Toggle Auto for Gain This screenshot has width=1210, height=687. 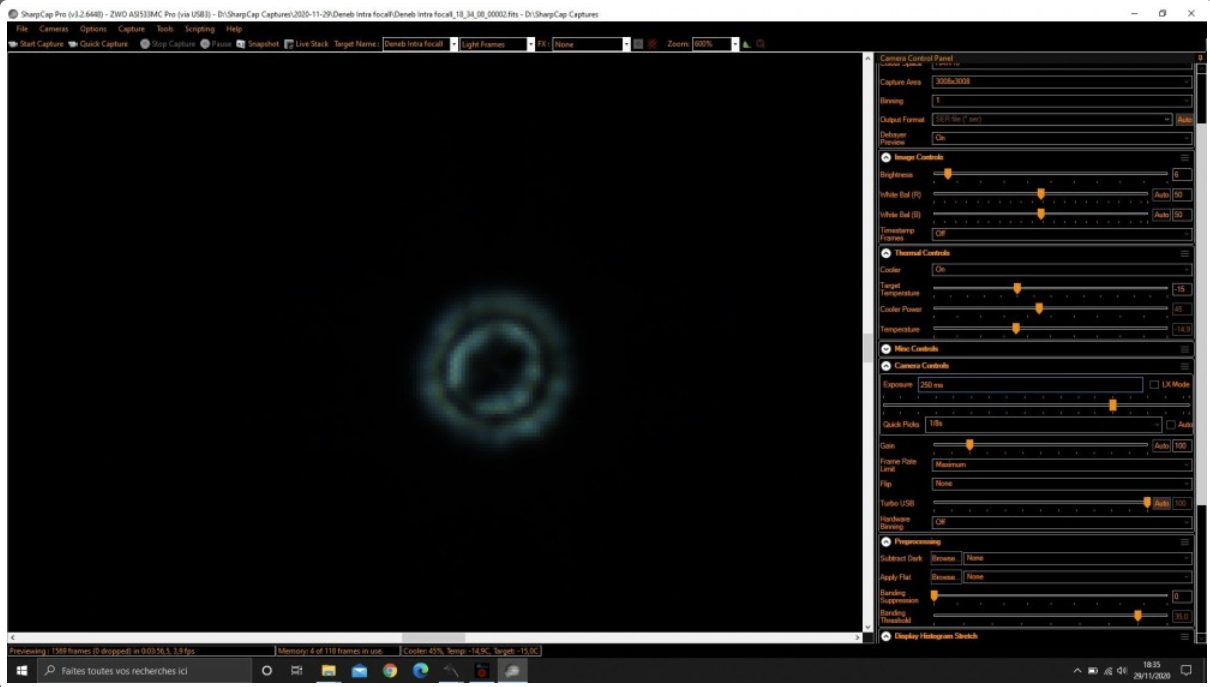coord(1161,445)
